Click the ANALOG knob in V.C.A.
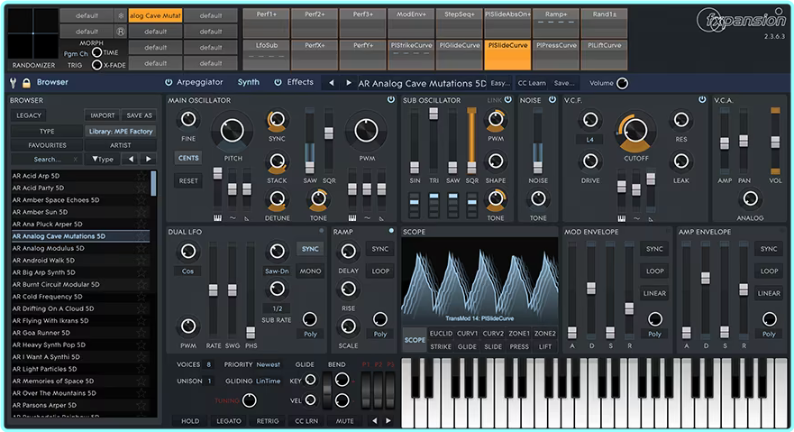This screenshot has width=794, height=432. pyautogui.click(x=750, y=199)
